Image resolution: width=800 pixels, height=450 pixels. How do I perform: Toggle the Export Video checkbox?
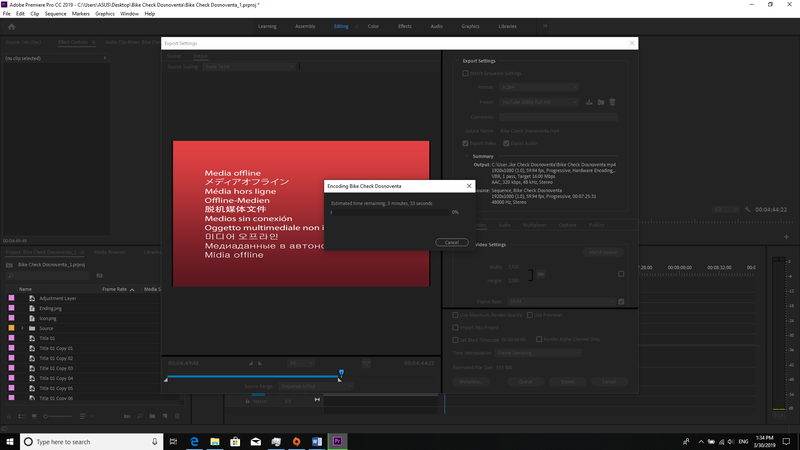[466, 142]
